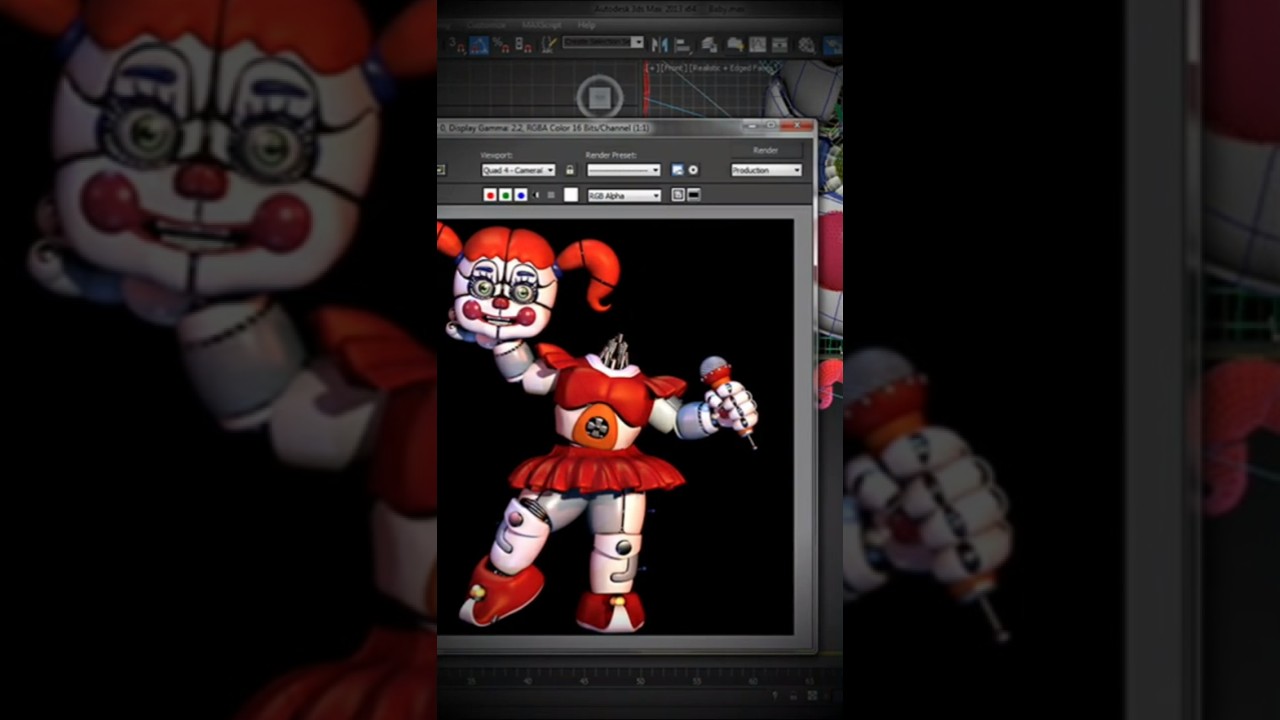Screen dimensions: 1280x720
Task: Click the rendered Circus Baby image
Action: pyautogui.click(x=615, y=427)
